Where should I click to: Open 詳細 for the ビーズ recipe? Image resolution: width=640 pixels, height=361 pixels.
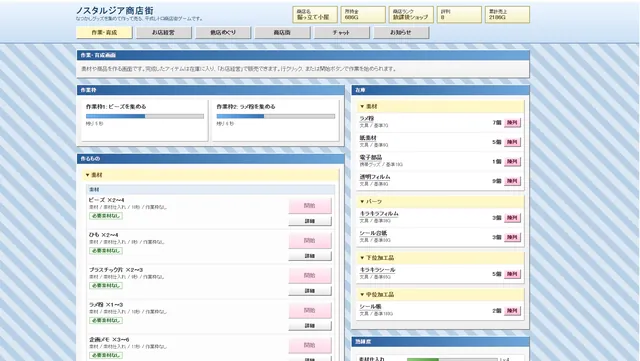click(x=310, y=221)
